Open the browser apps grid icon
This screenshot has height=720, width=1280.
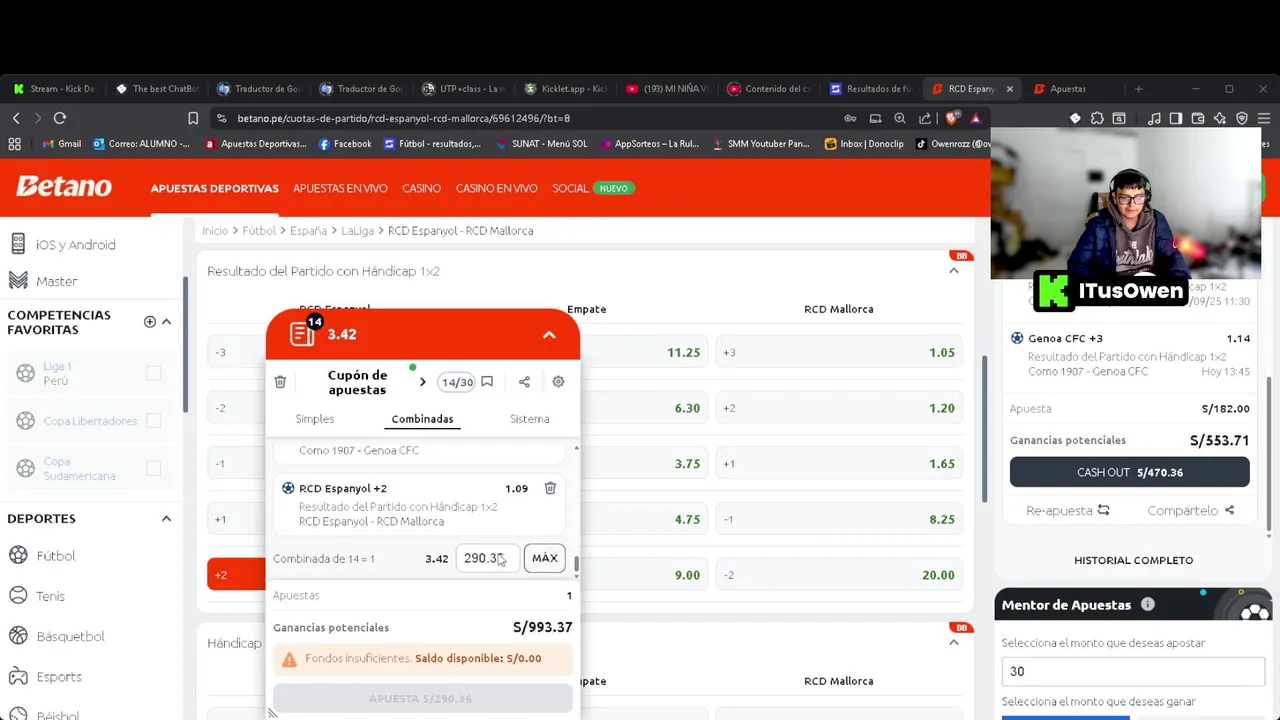[14, 144]
